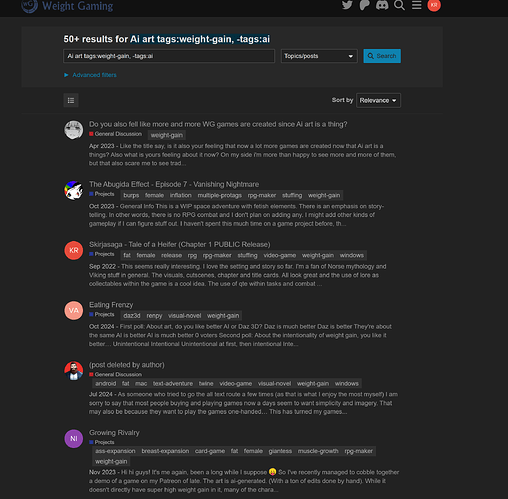This screenshot has width=508, height=499.
Task: Click the header search magnifier icon
Action: 399,5
